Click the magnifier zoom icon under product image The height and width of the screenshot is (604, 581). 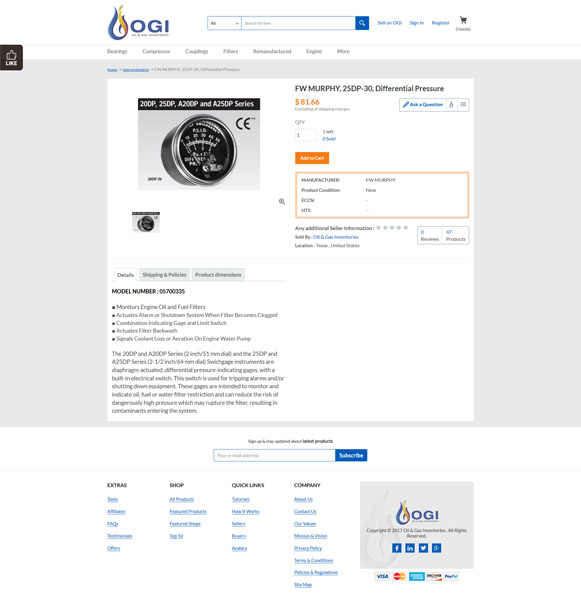coord(282,201)
